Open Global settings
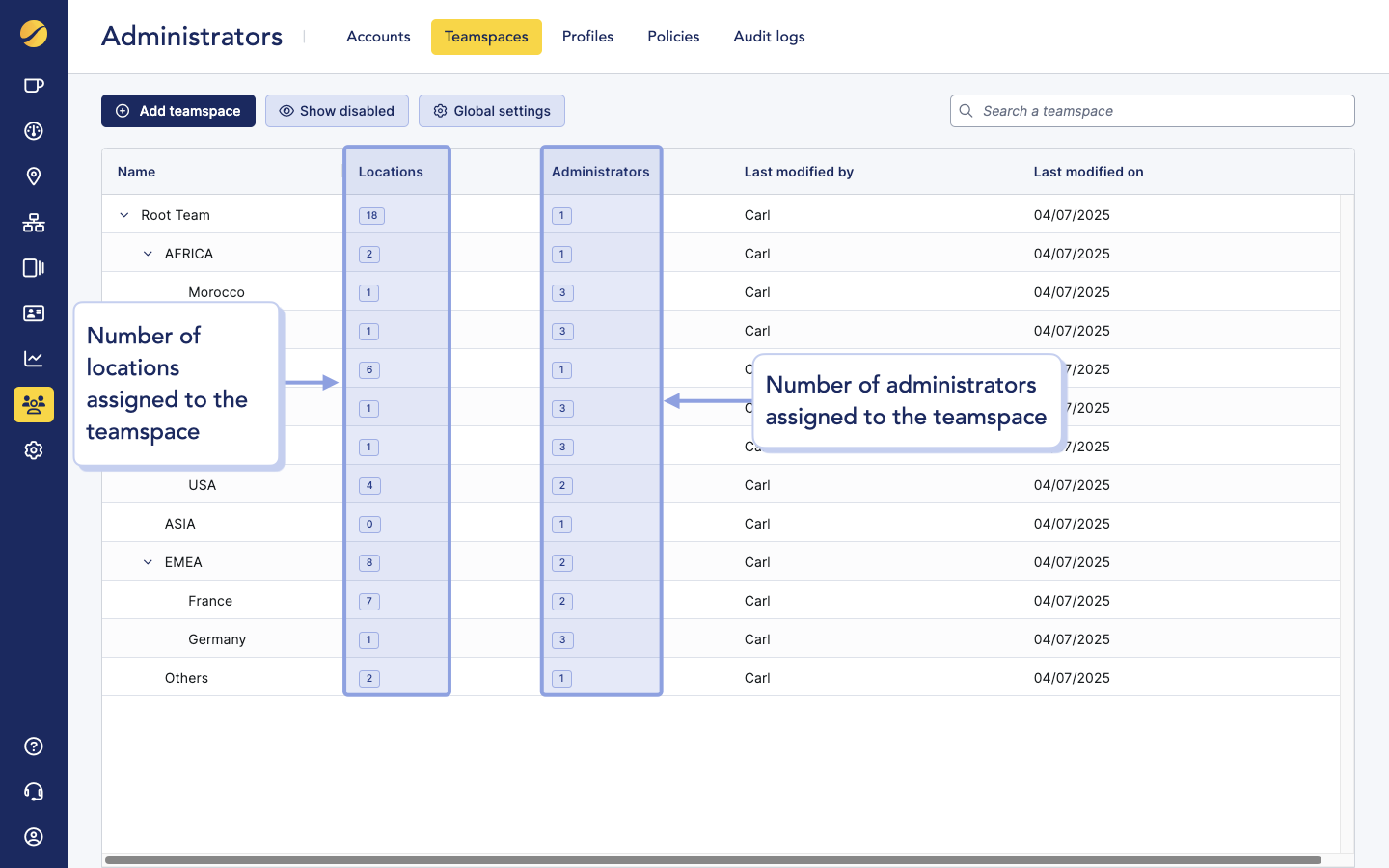Screen dimensions: 1389x868 coord(492,111)
